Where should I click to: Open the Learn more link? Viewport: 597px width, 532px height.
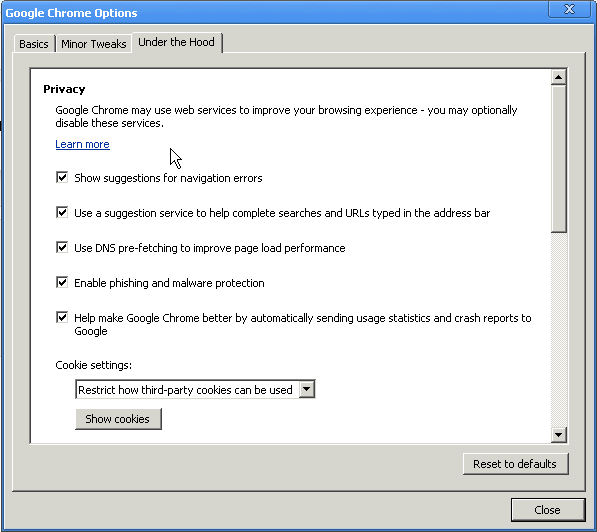click(82, 144)
